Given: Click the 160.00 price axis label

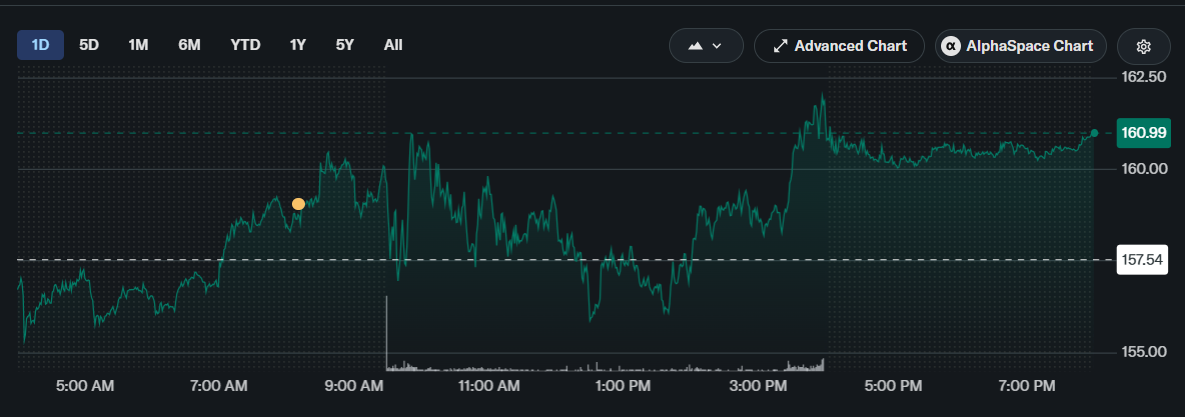Looking at the screenshot, I should click(x=1144, y=168).
